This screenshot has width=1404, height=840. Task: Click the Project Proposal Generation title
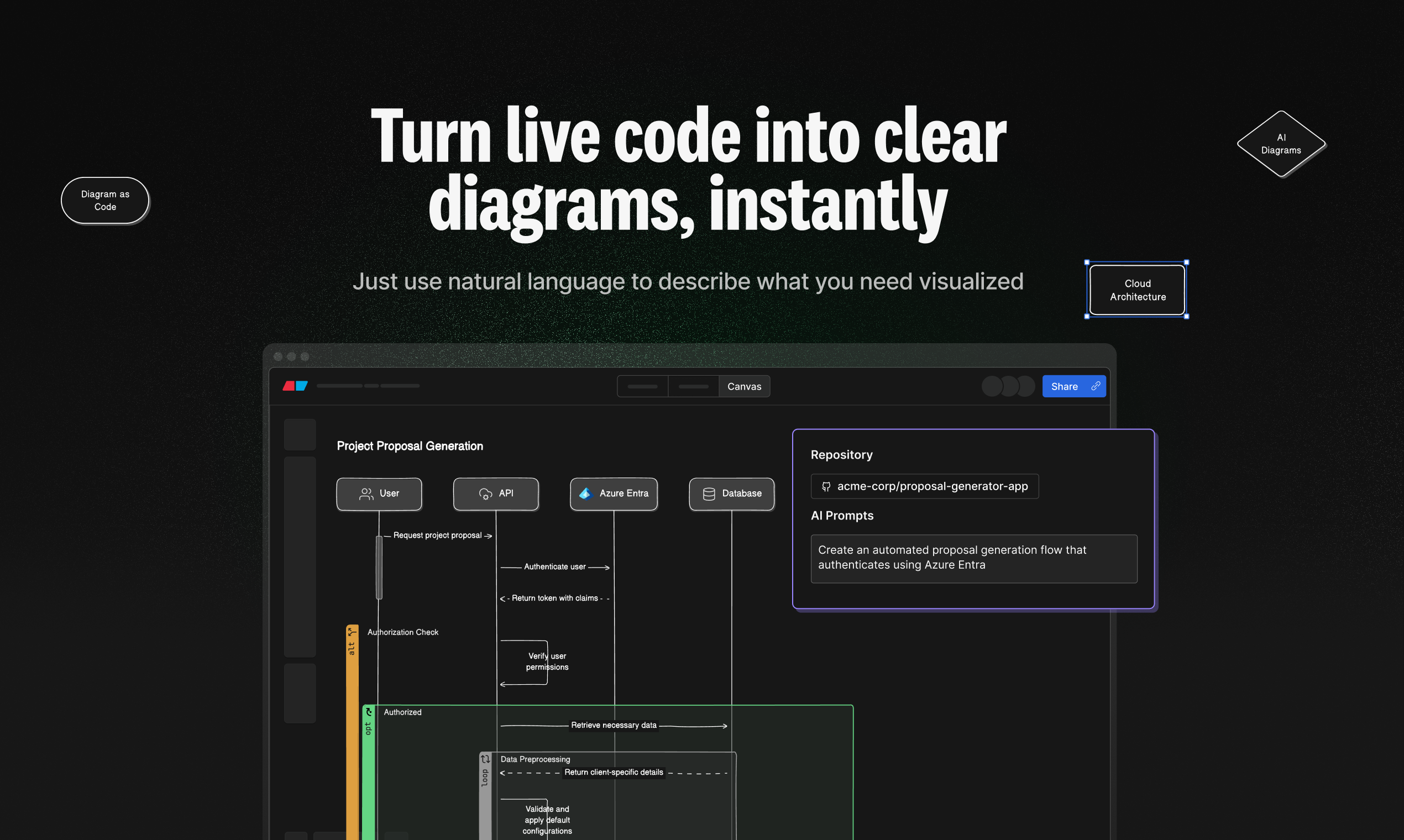coord(410,446)
